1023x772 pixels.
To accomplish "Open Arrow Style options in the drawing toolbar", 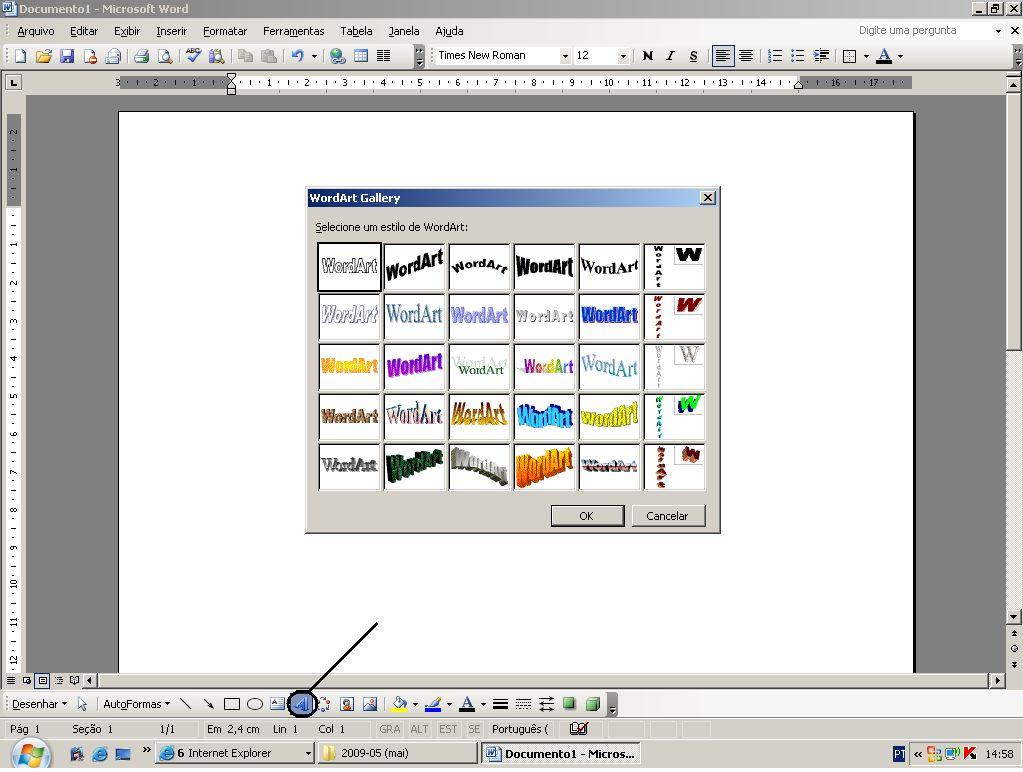I will 546,704.
